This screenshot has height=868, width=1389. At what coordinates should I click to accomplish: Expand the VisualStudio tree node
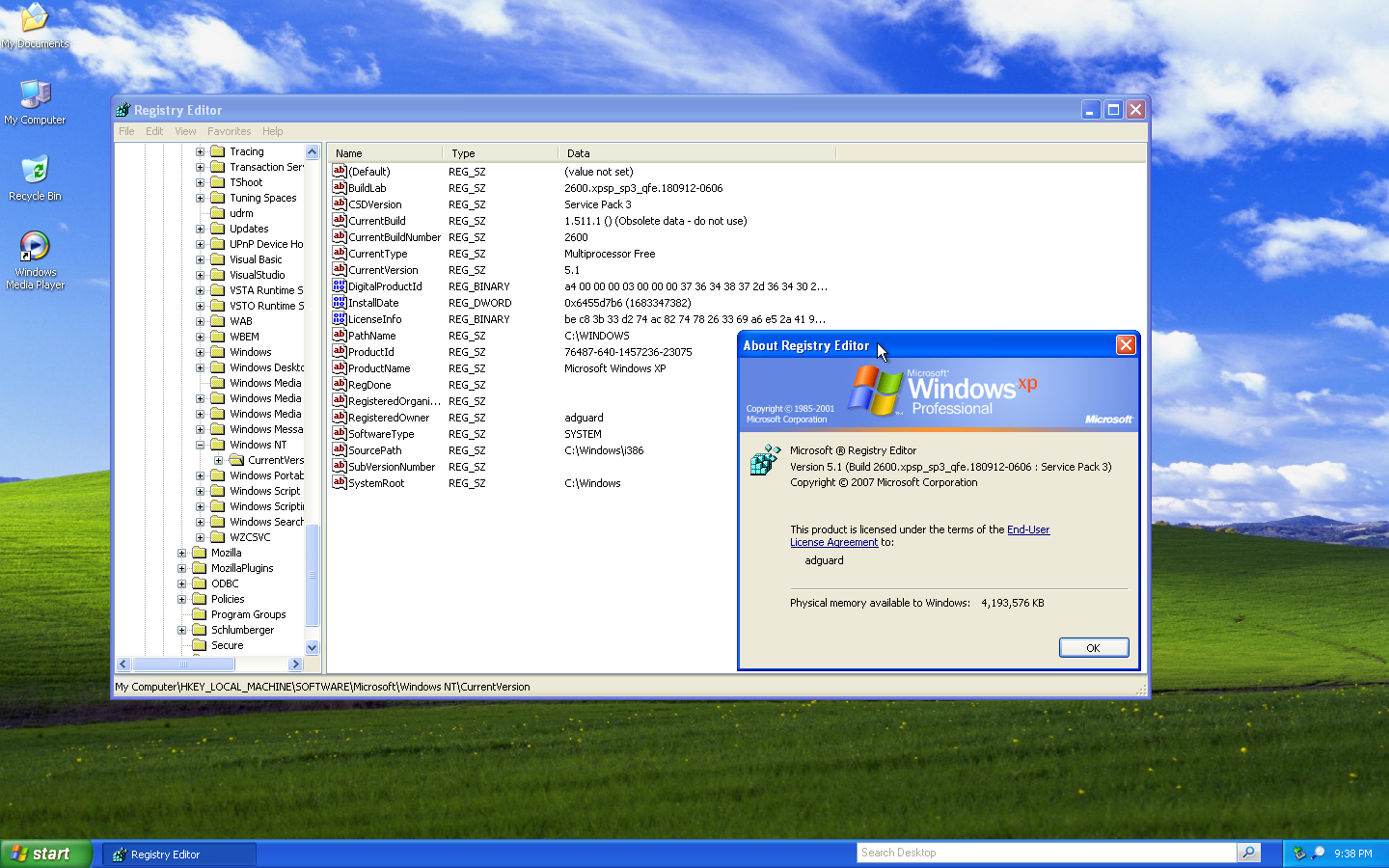pyautogui.click(x=200, y=275)
